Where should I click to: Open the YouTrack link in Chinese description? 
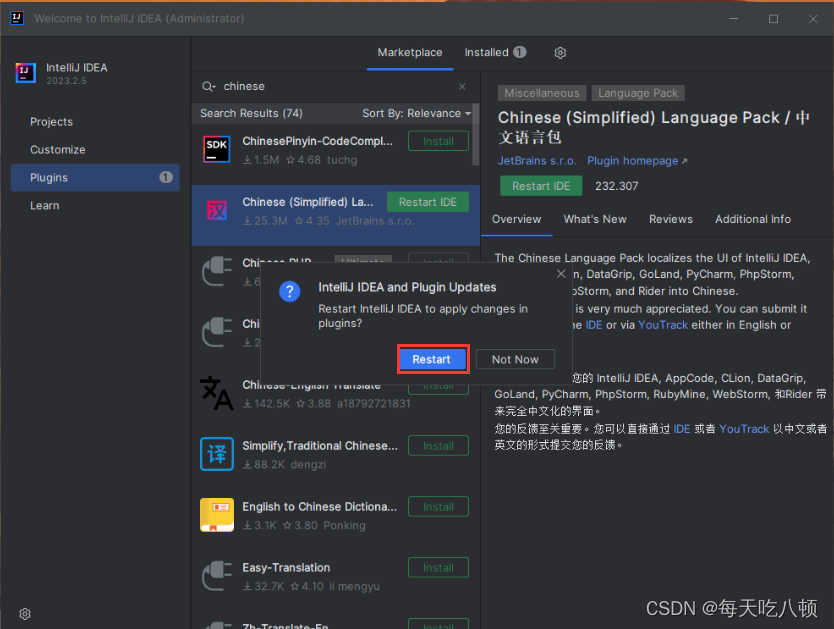tap(744, 429)
